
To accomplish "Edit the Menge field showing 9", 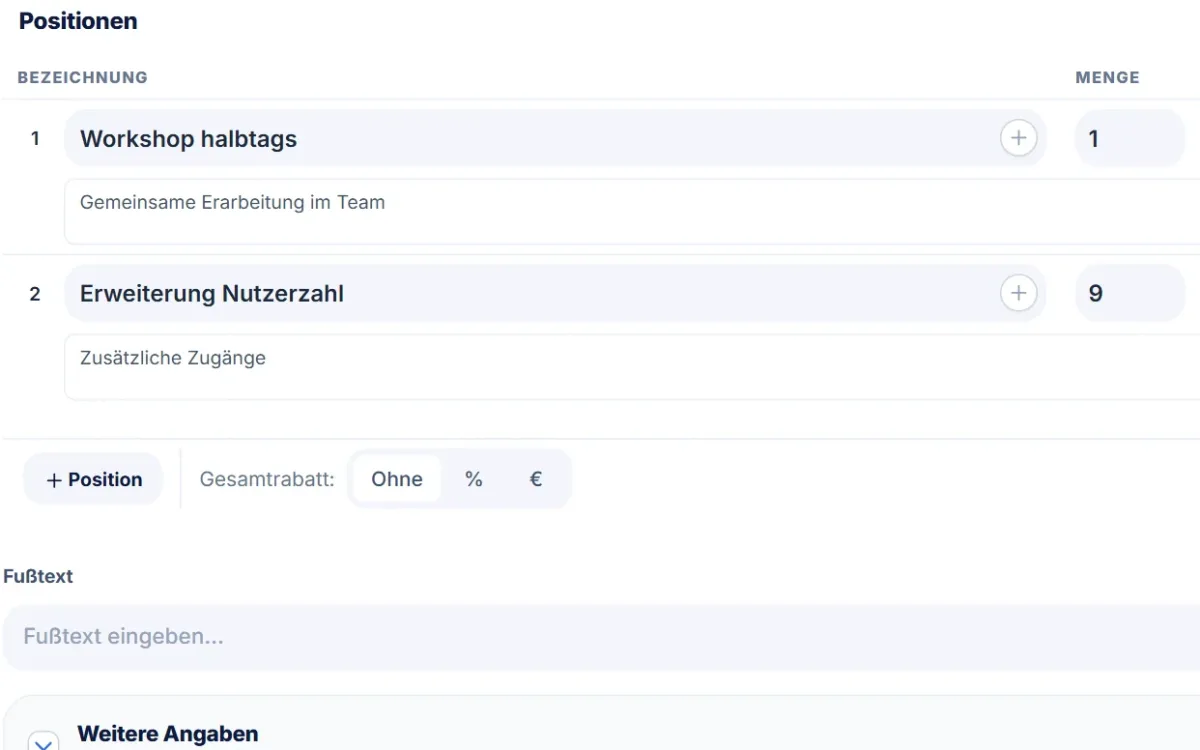I will [1130, 293].
